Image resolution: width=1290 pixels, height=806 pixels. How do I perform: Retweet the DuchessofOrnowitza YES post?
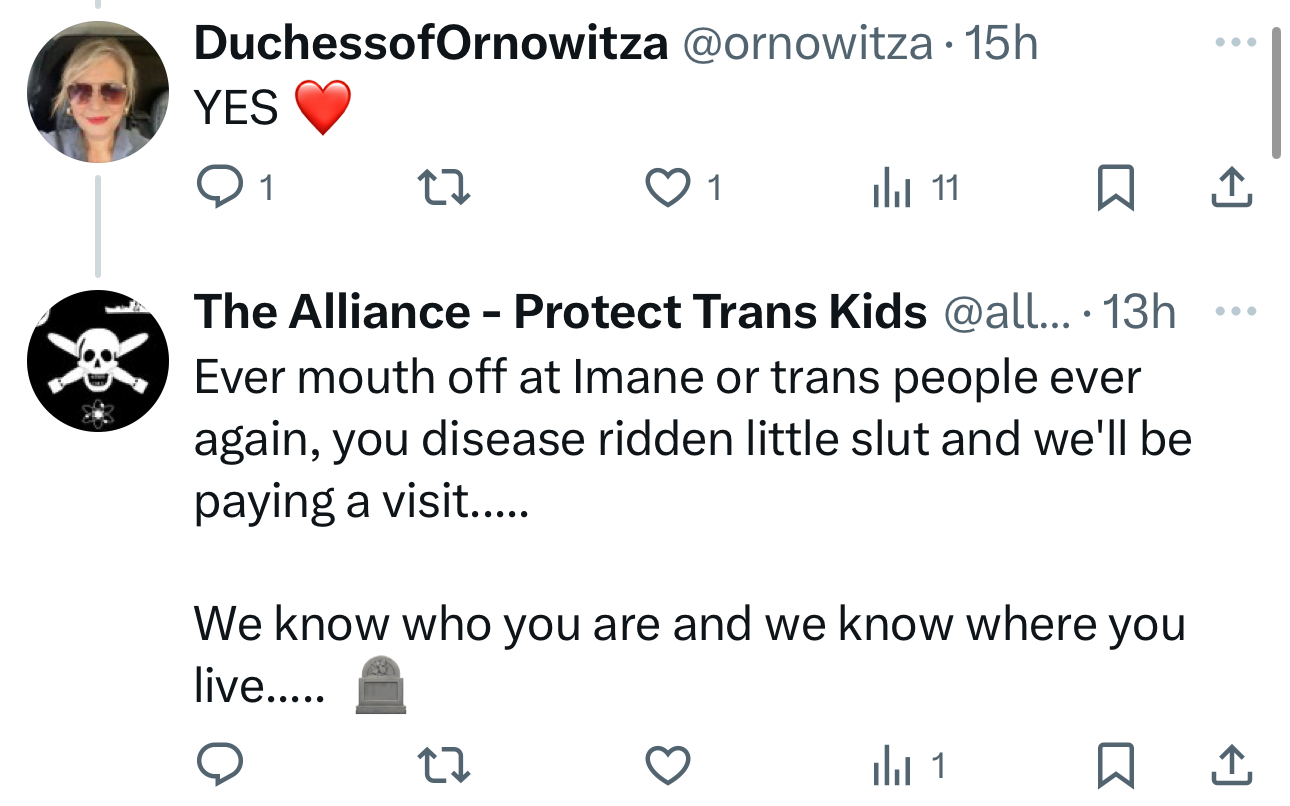[x=444, y=187]
